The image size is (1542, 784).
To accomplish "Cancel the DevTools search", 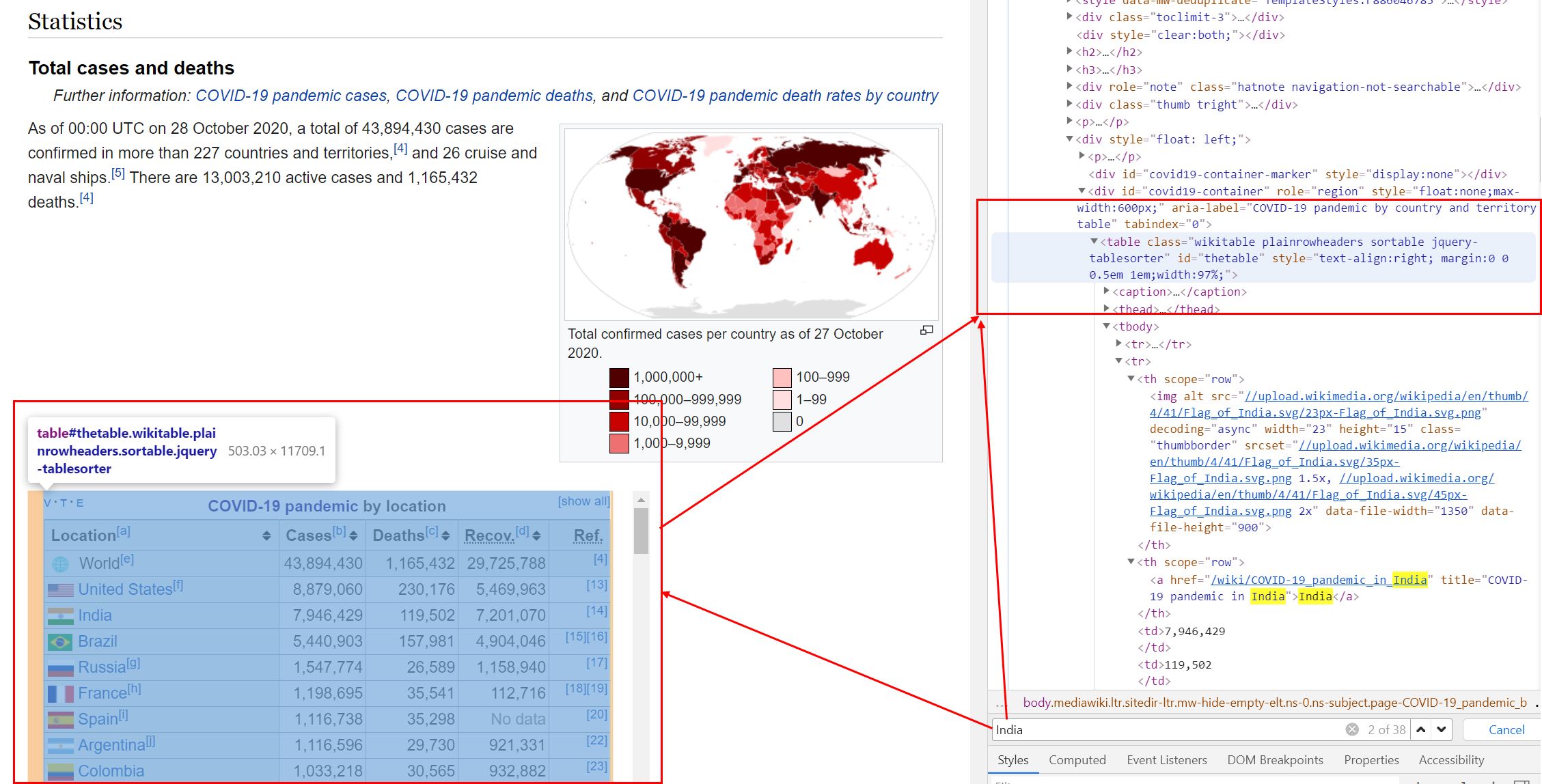I will 1506,730.
